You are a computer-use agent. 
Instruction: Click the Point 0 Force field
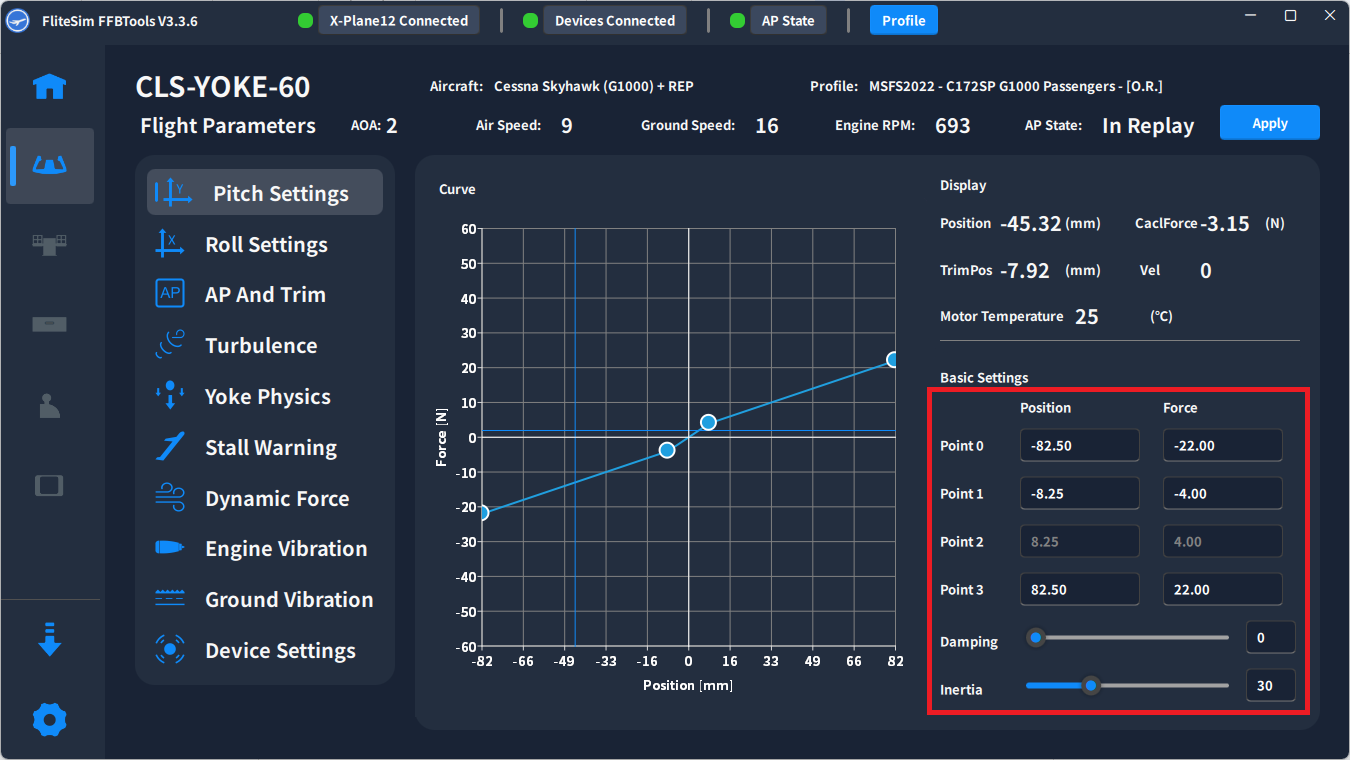1223,445
